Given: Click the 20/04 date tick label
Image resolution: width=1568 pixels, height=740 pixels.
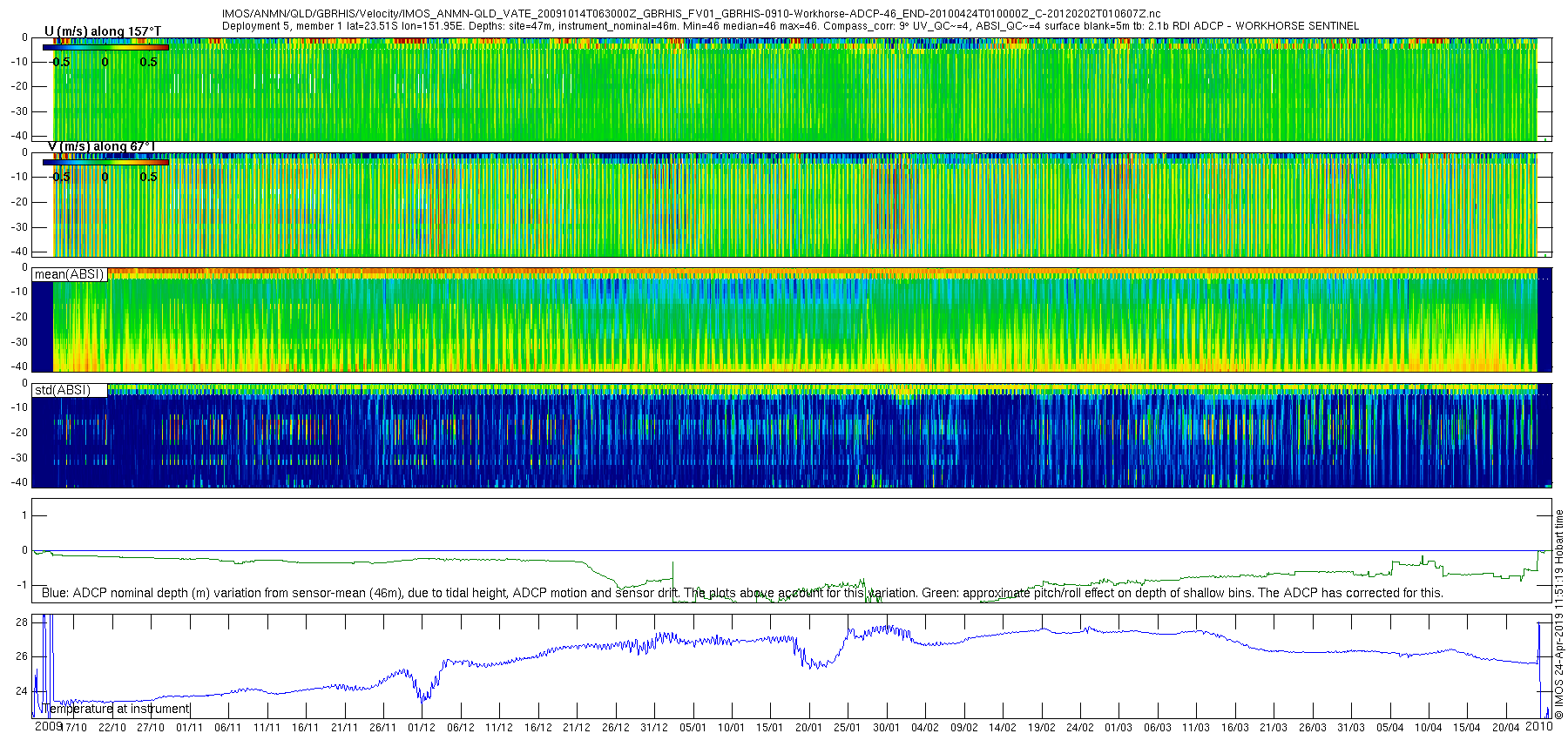Looking at the screenshot, I should tap(1506, 728).
